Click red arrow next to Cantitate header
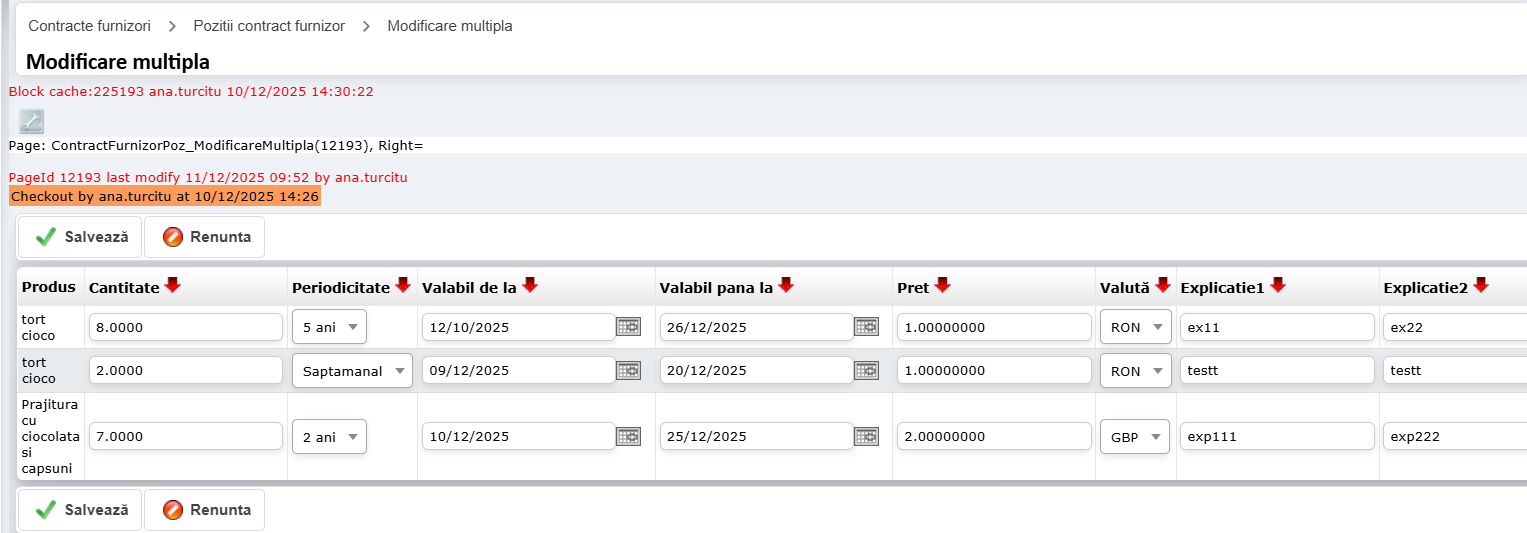Image resolution: width=1527 pixels, height=533 pixels. 173,286
